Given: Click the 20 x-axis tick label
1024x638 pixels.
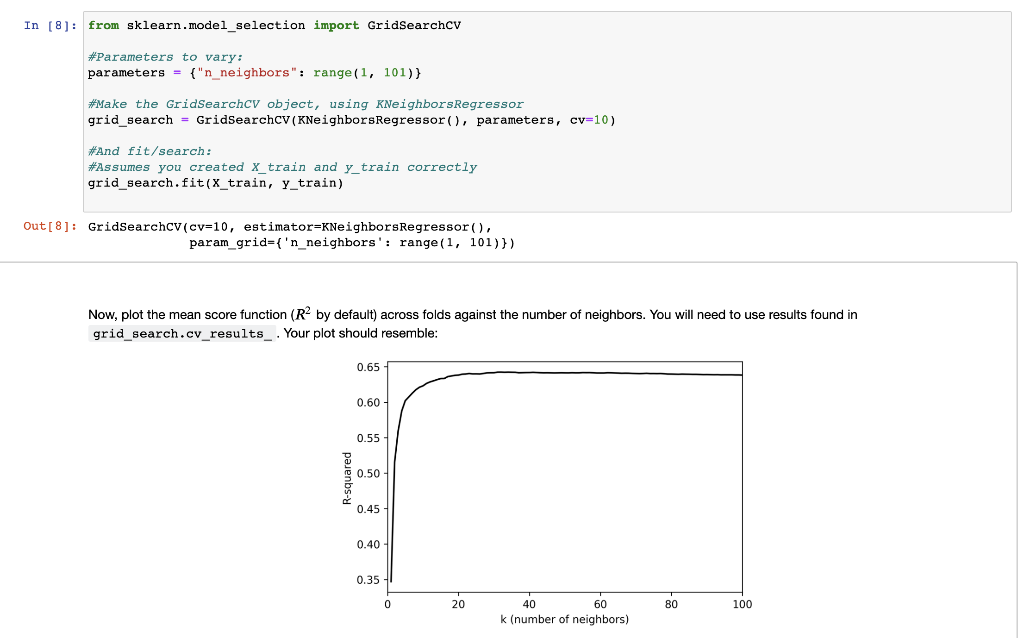Looking at the screenshot, I should pyautogui.click(x=458, y=605).
